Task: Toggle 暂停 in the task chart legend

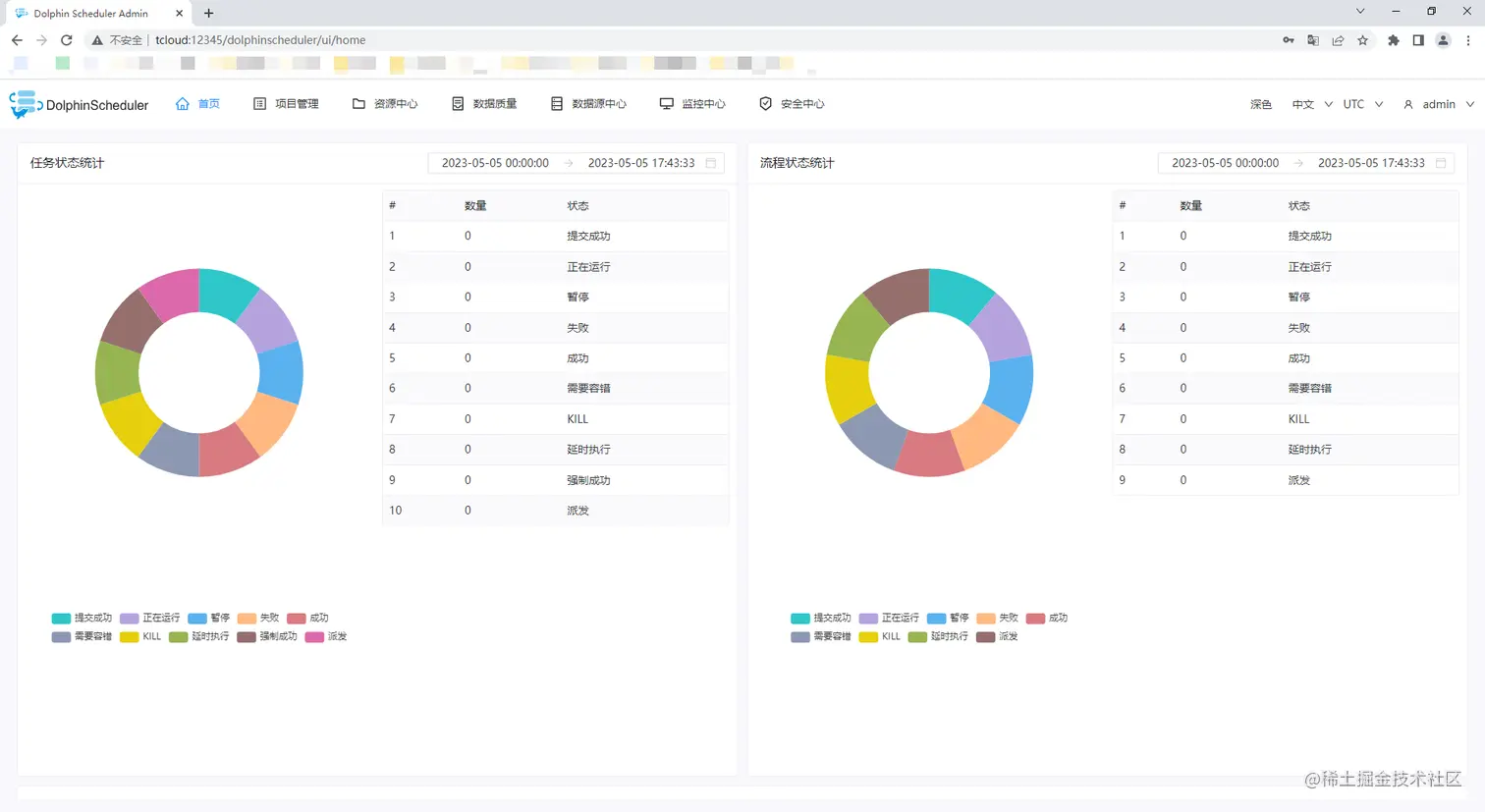Action: 209,618
